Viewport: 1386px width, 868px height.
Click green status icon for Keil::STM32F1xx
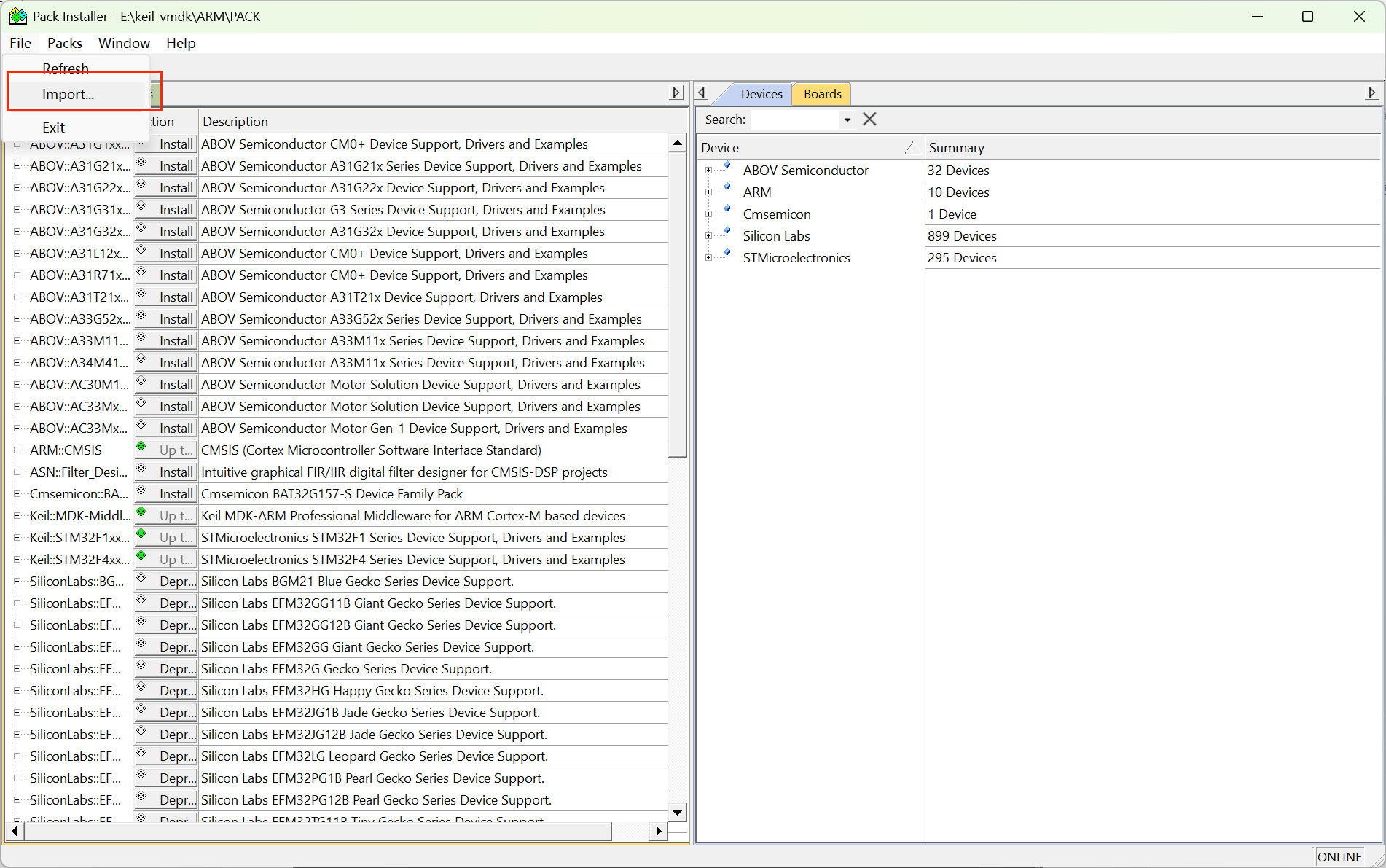(x=141, y=534)
